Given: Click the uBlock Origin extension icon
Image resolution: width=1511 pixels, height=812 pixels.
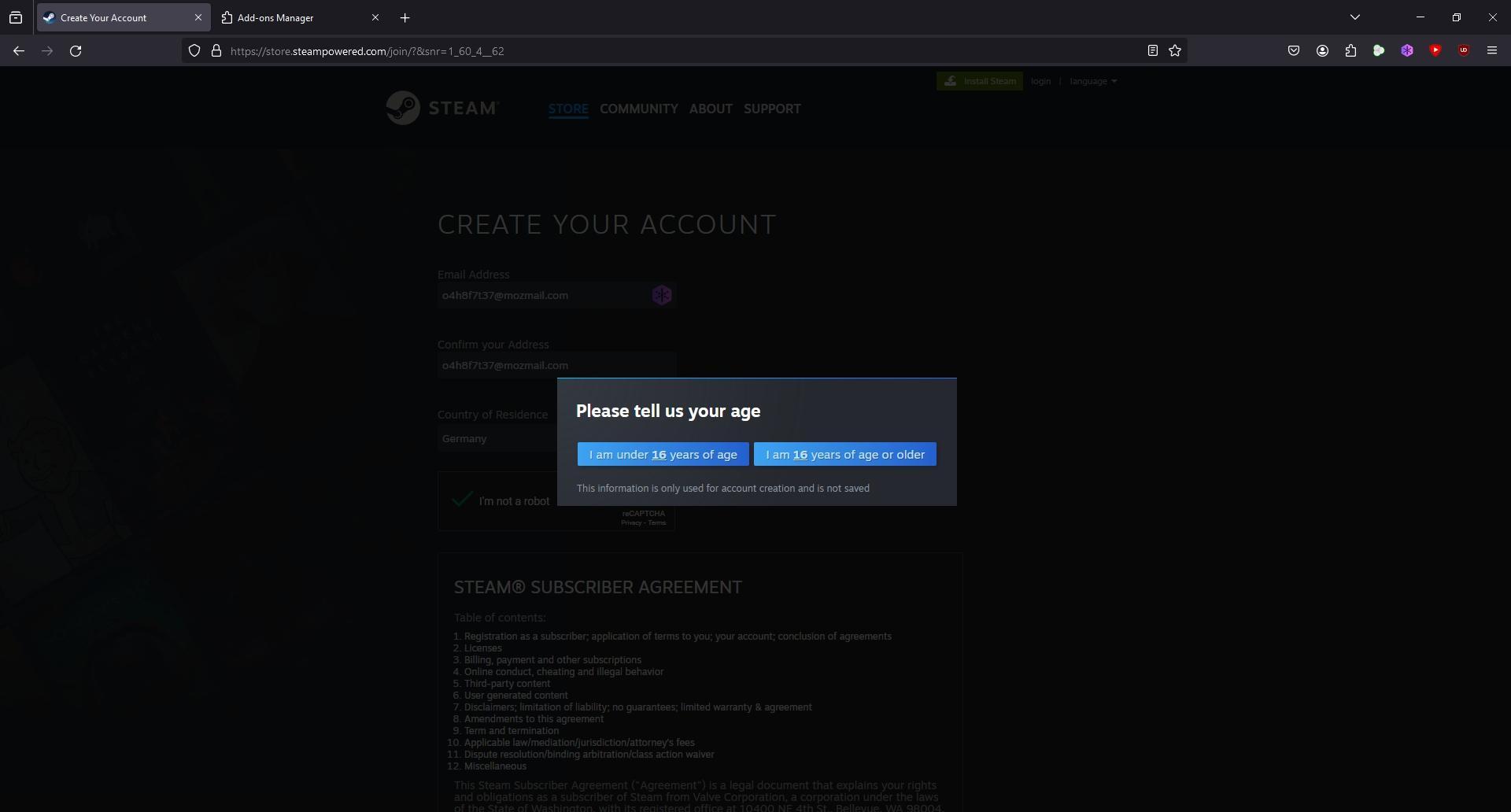Looking at the screenshot, I should (x=1464, y=51).
